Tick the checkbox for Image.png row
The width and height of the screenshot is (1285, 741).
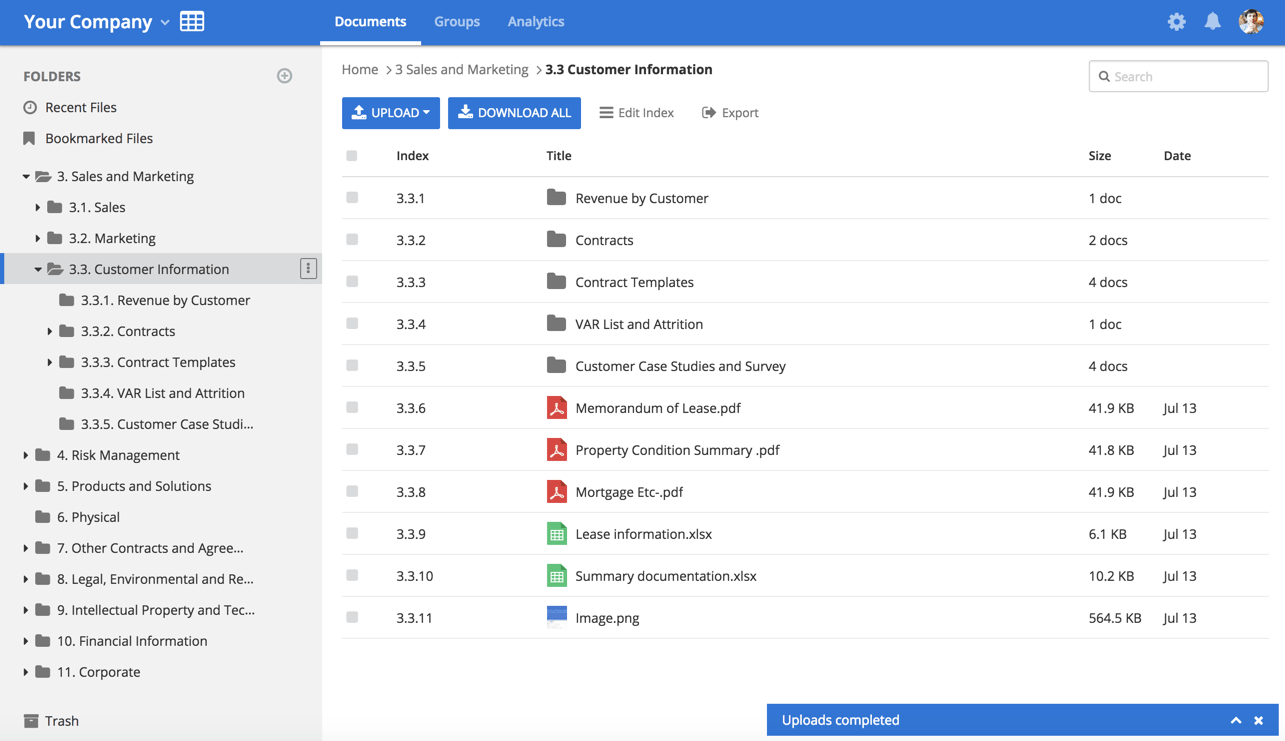(352, 618)
